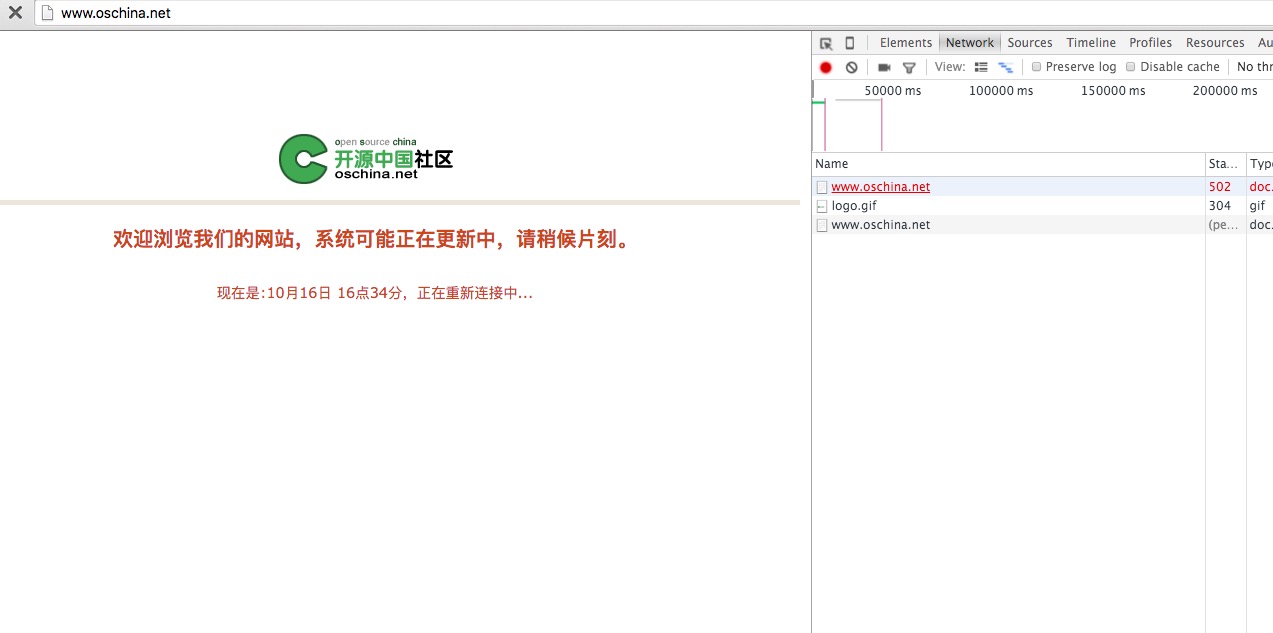The image size is (1273, 633).
Task: Enable the Preserve log checkbox
Action: click(1037, 67)
